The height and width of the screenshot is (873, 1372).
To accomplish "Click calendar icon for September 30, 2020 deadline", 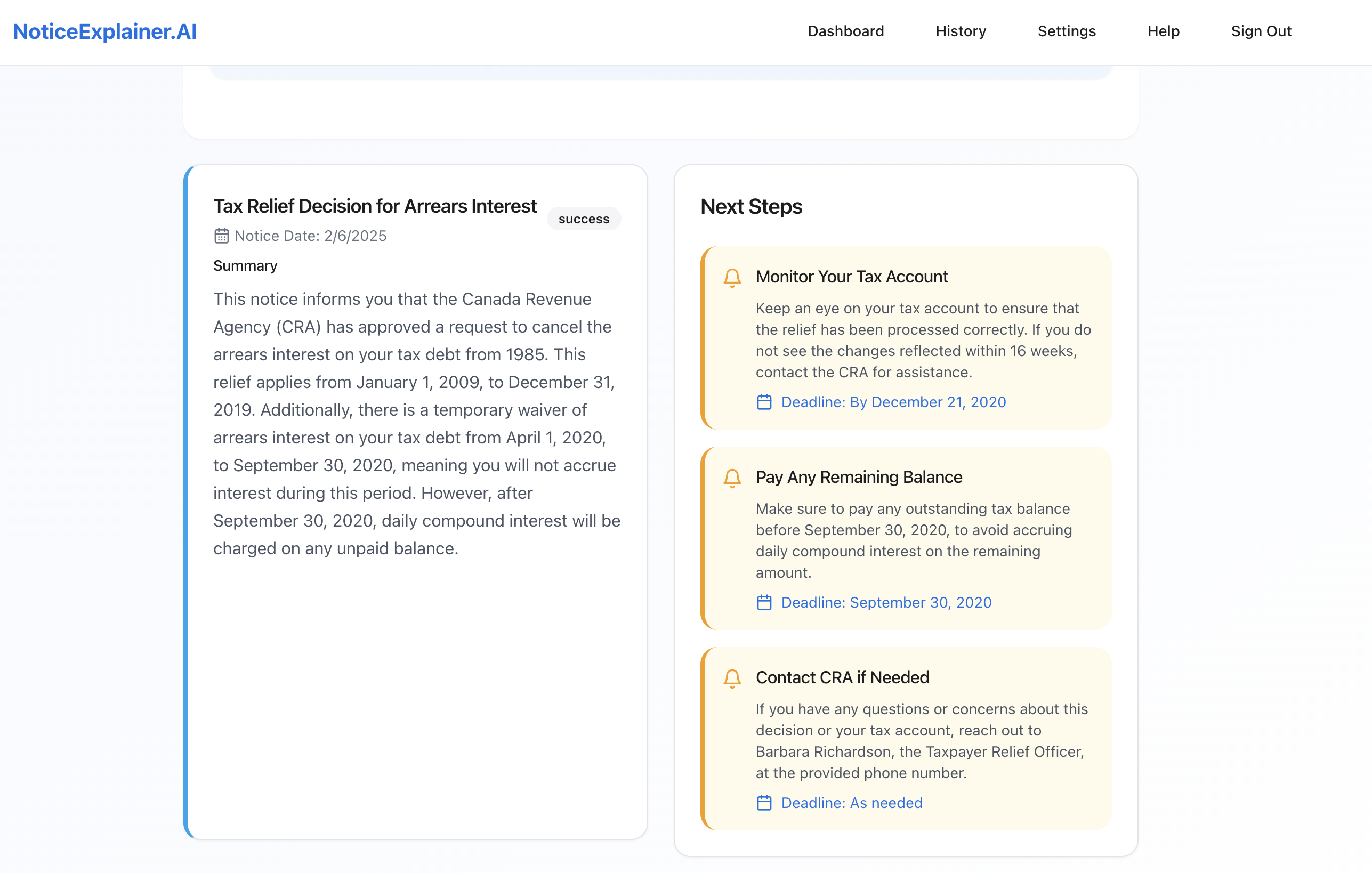I will [x=764, y=602].
